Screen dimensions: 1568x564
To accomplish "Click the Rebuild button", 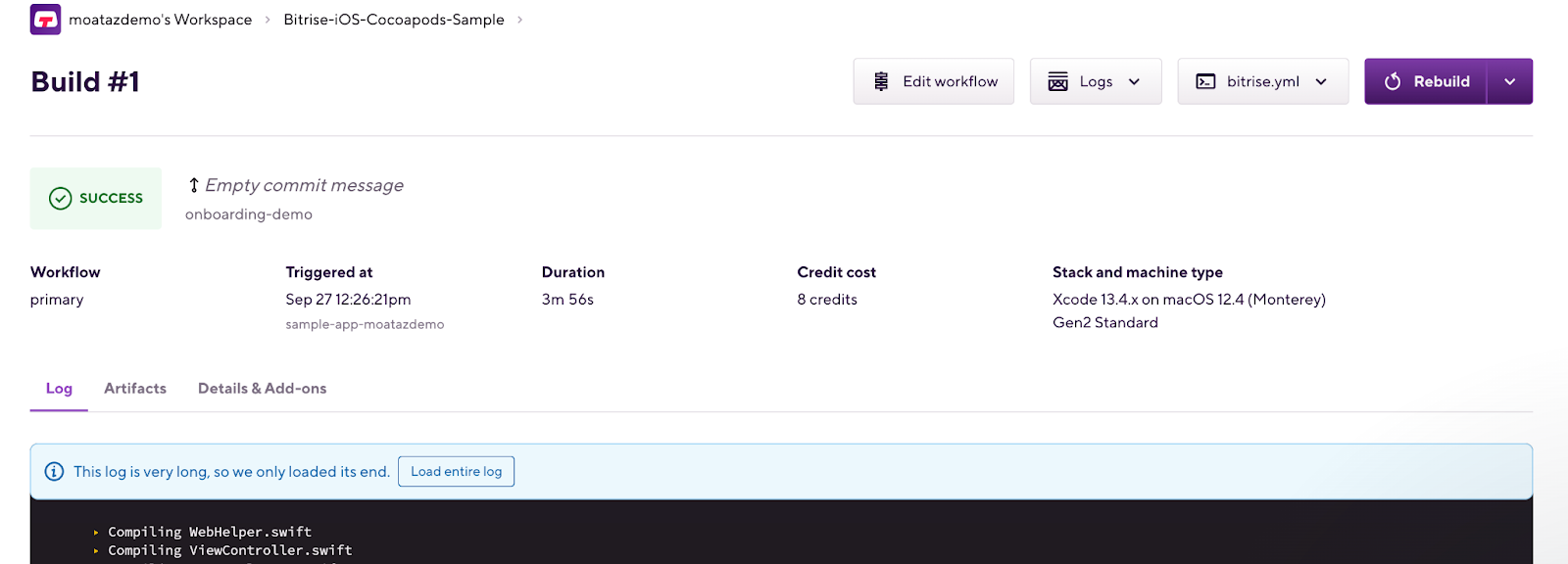I will click(1426, 81).
